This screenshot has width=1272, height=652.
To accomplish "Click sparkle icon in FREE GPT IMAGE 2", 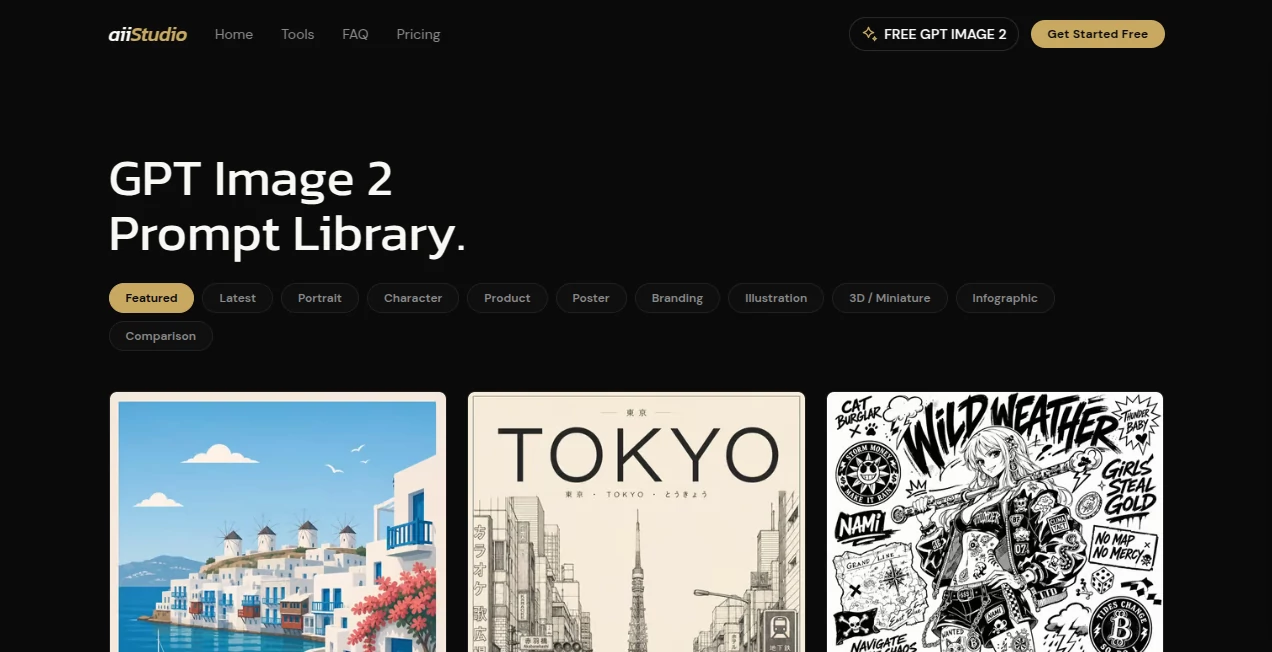I will click(870, 34).
